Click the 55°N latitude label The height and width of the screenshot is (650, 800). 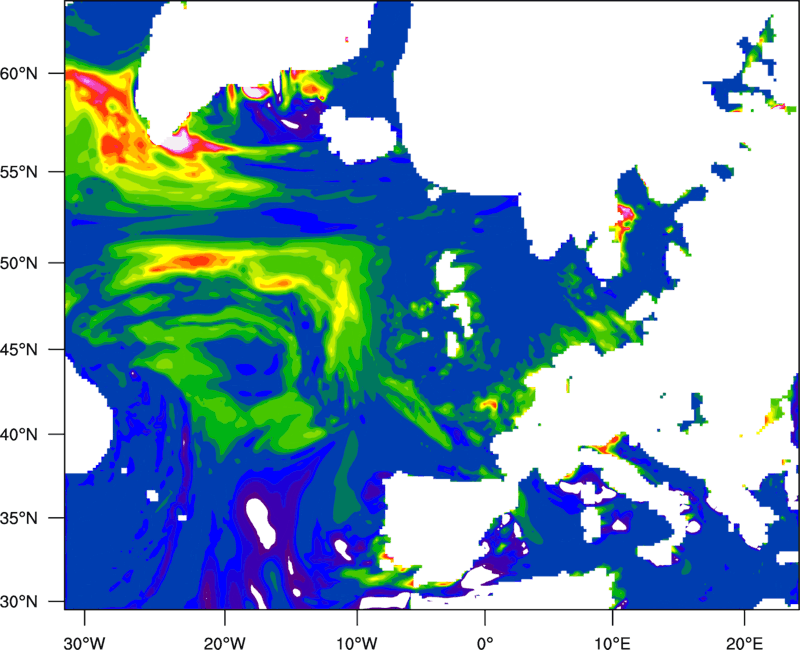[x=19, y=172]
